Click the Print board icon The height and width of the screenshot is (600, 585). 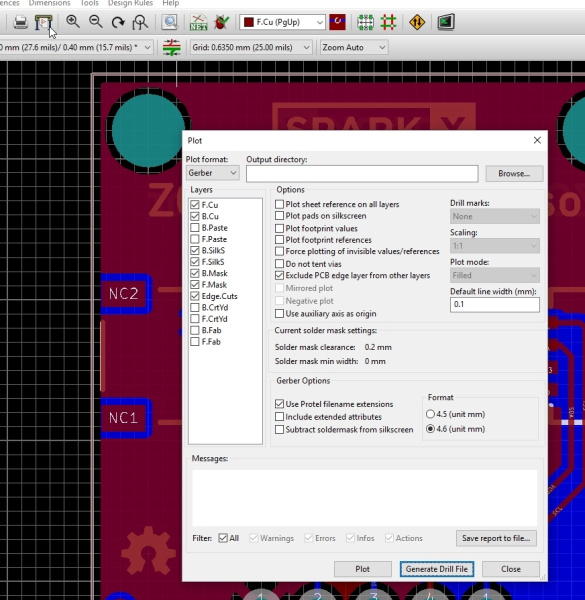[x=20, y=22]
